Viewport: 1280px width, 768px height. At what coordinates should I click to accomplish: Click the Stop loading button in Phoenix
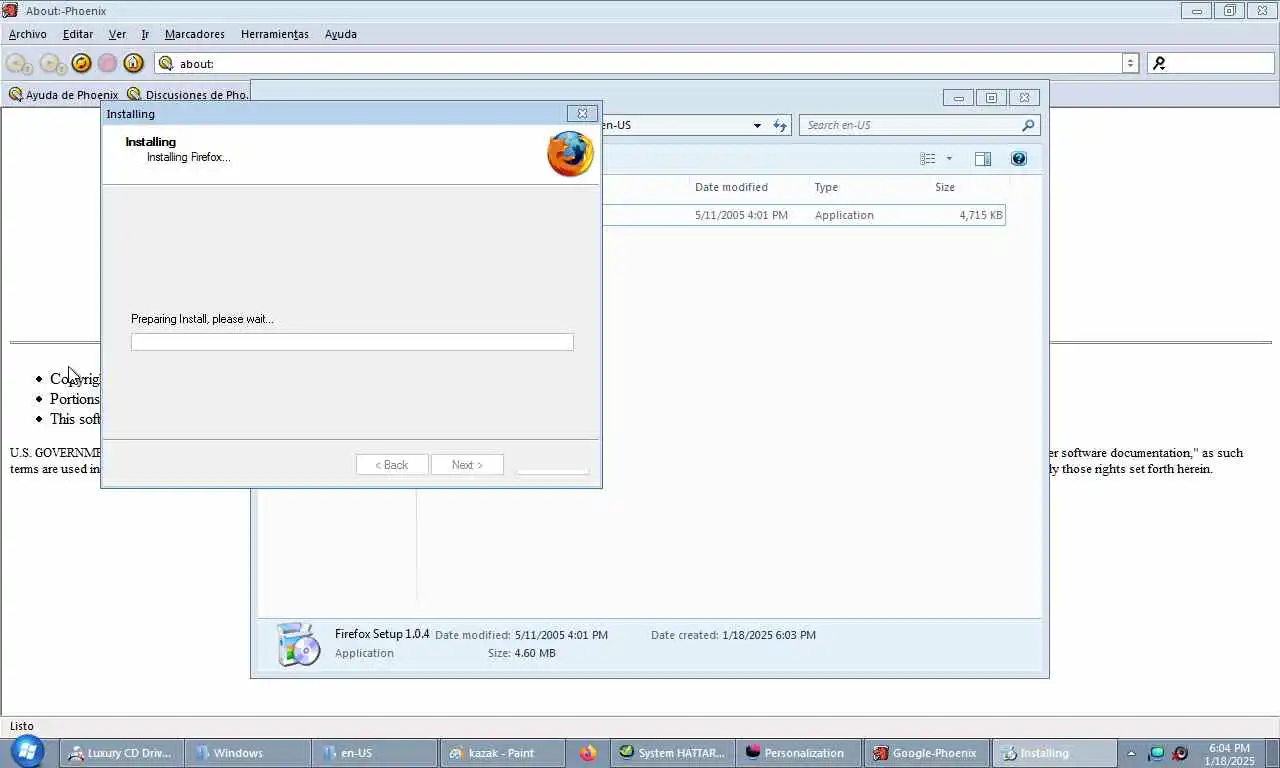[107, 63]
